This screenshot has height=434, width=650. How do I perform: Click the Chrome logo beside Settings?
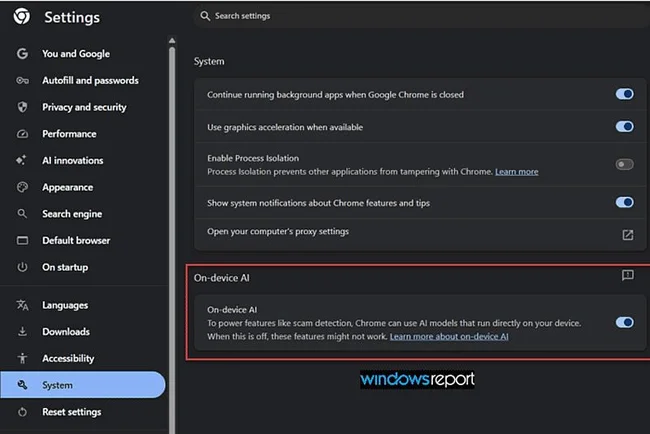click(22, 17)
